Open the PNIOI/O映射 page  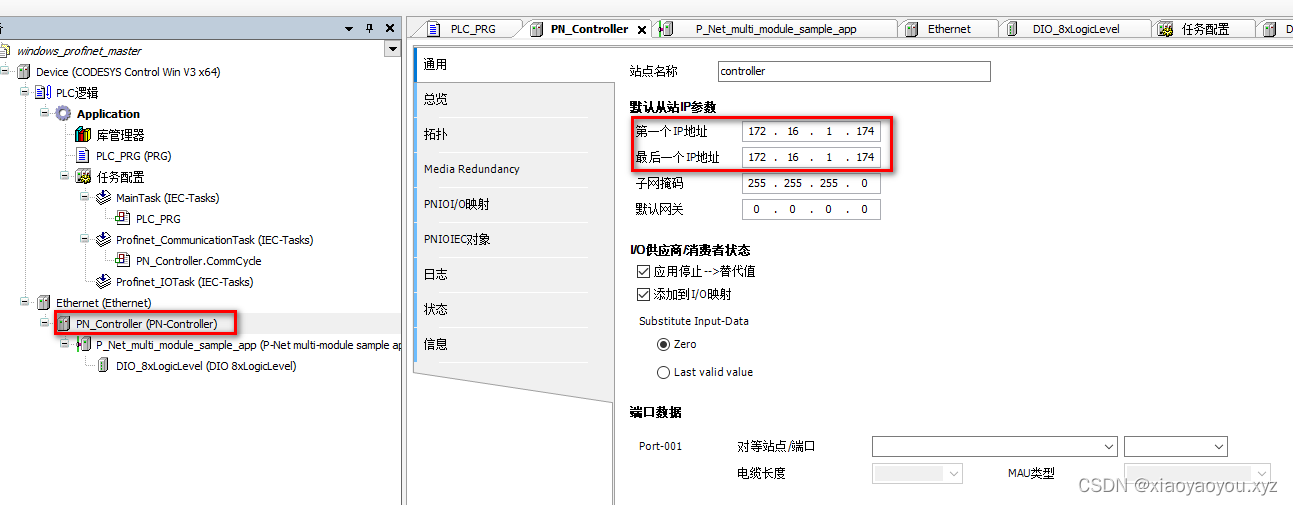point(513,204)
